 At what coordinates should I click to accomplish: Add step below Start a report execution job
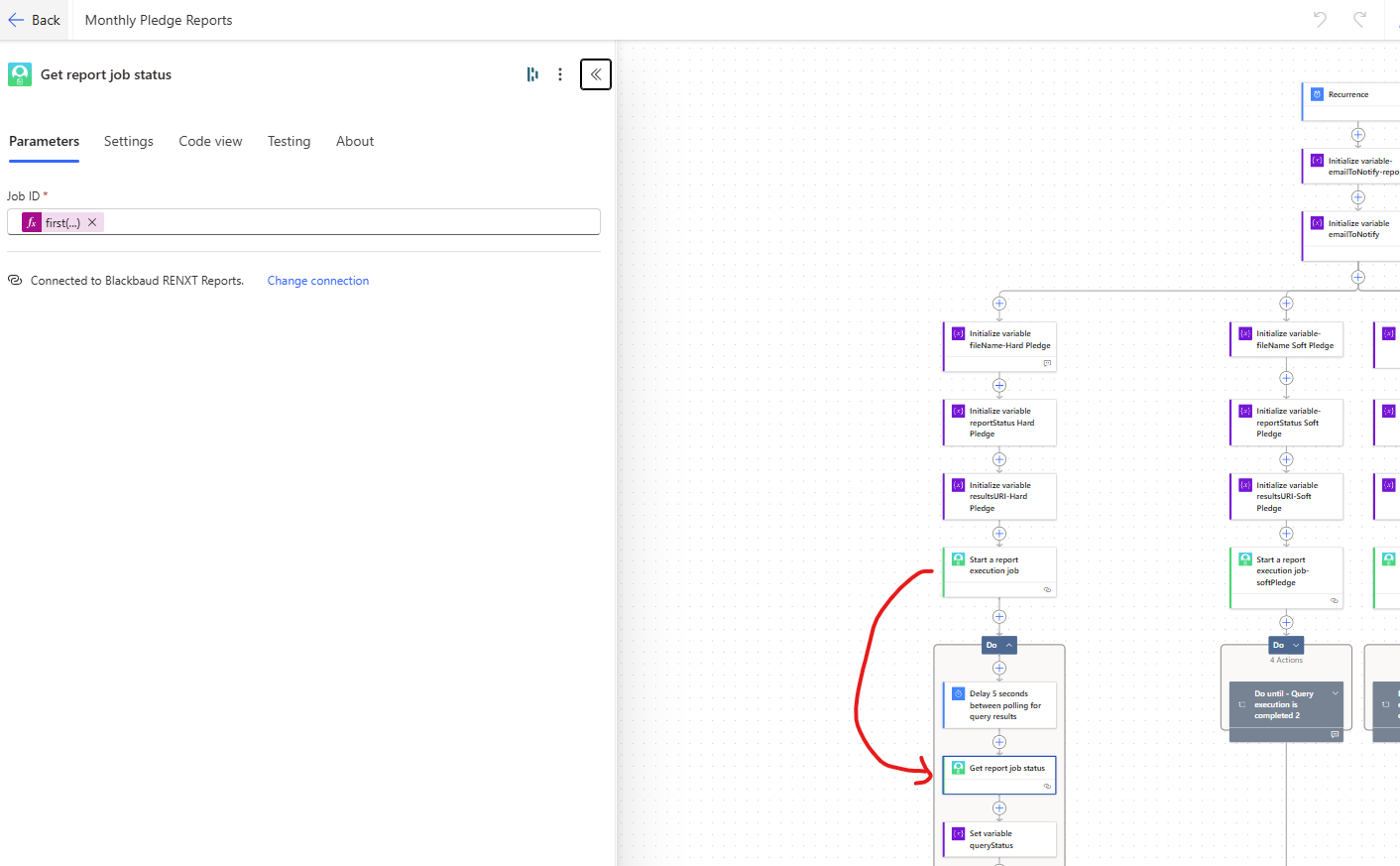coord(999,617)
